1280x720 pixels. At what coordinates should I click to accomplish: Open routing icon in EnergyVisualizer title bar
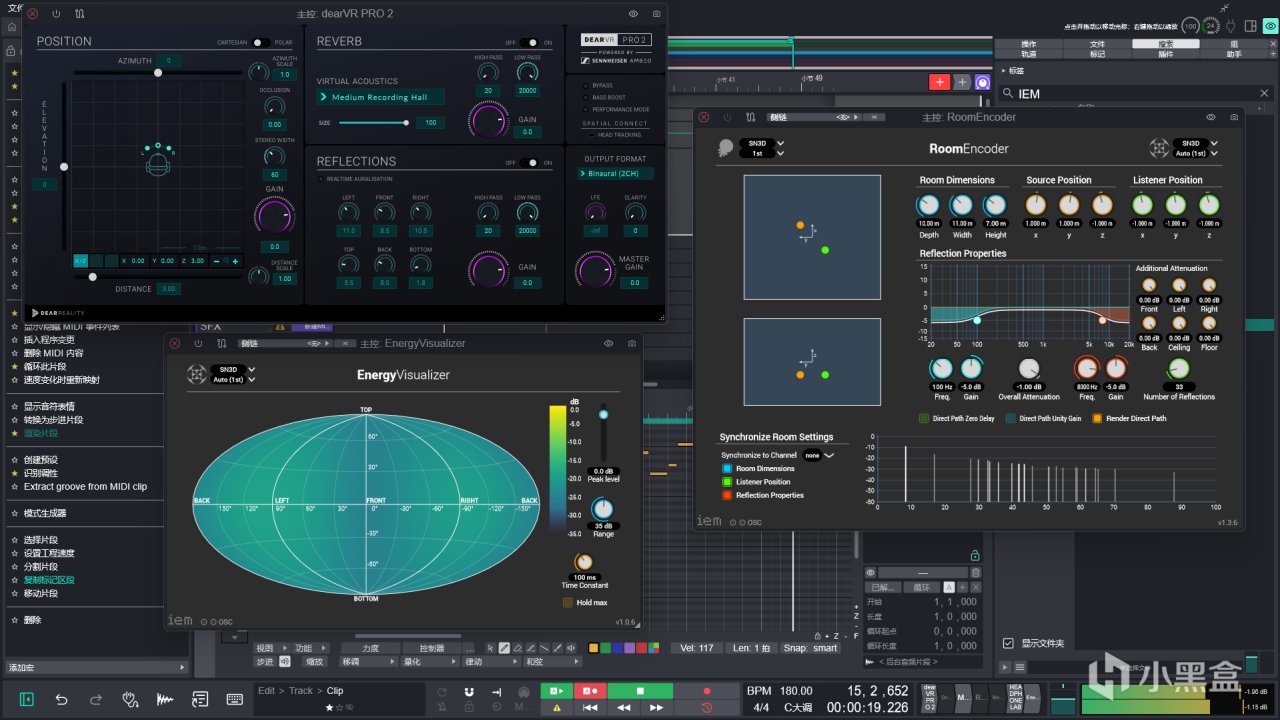221,343
